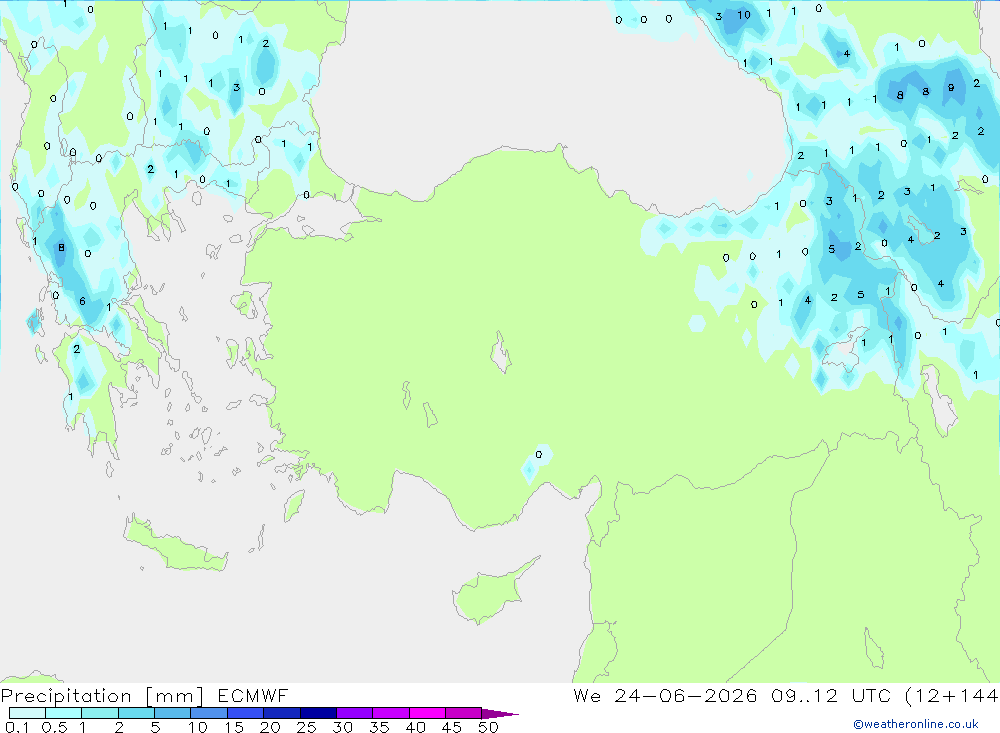
Task: Choose the 10–15 mm legend swatch
Action: coord(209,713)
